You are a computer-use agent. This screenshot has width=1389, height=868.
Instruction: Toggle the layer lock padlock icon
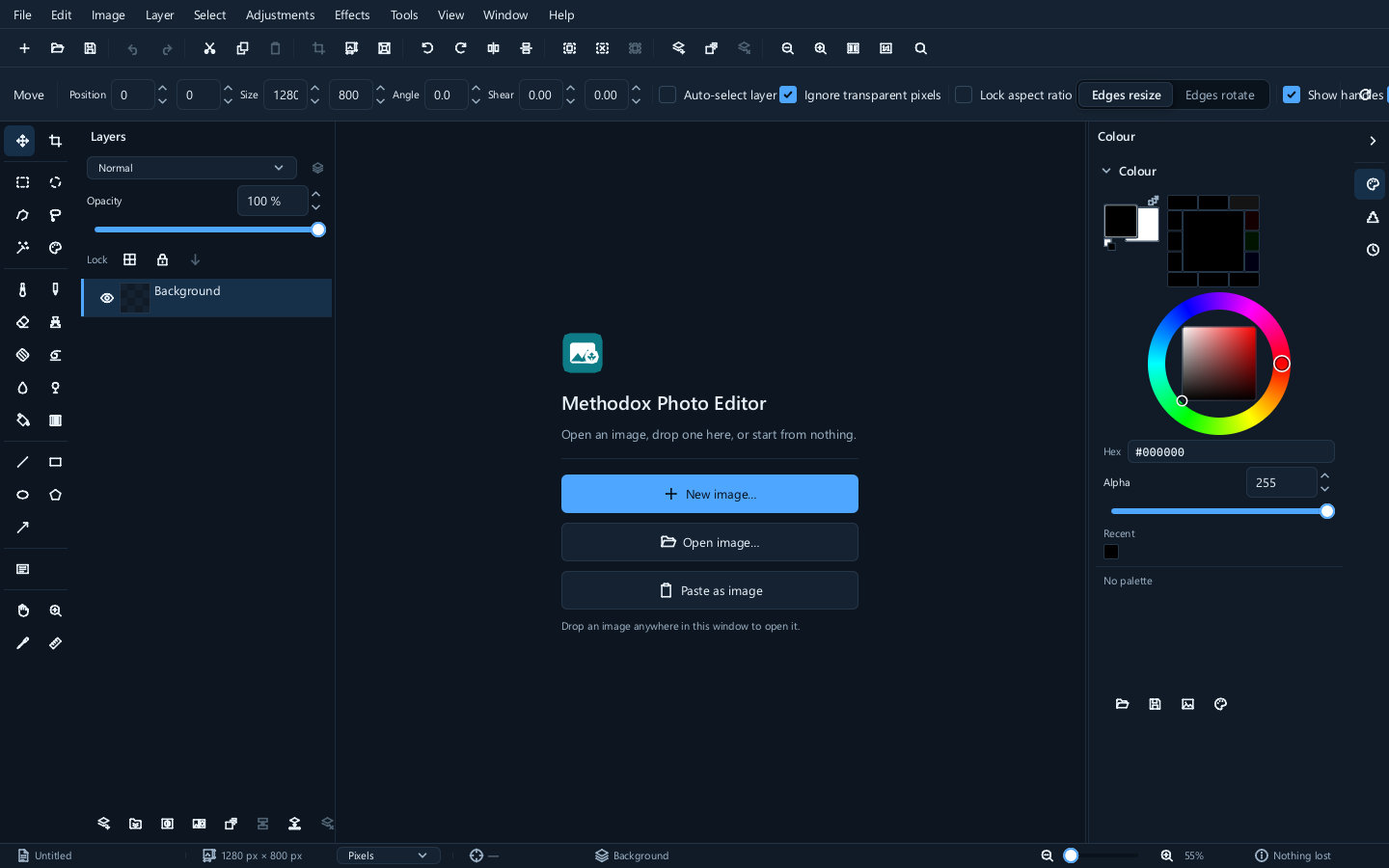click(162, 259)
